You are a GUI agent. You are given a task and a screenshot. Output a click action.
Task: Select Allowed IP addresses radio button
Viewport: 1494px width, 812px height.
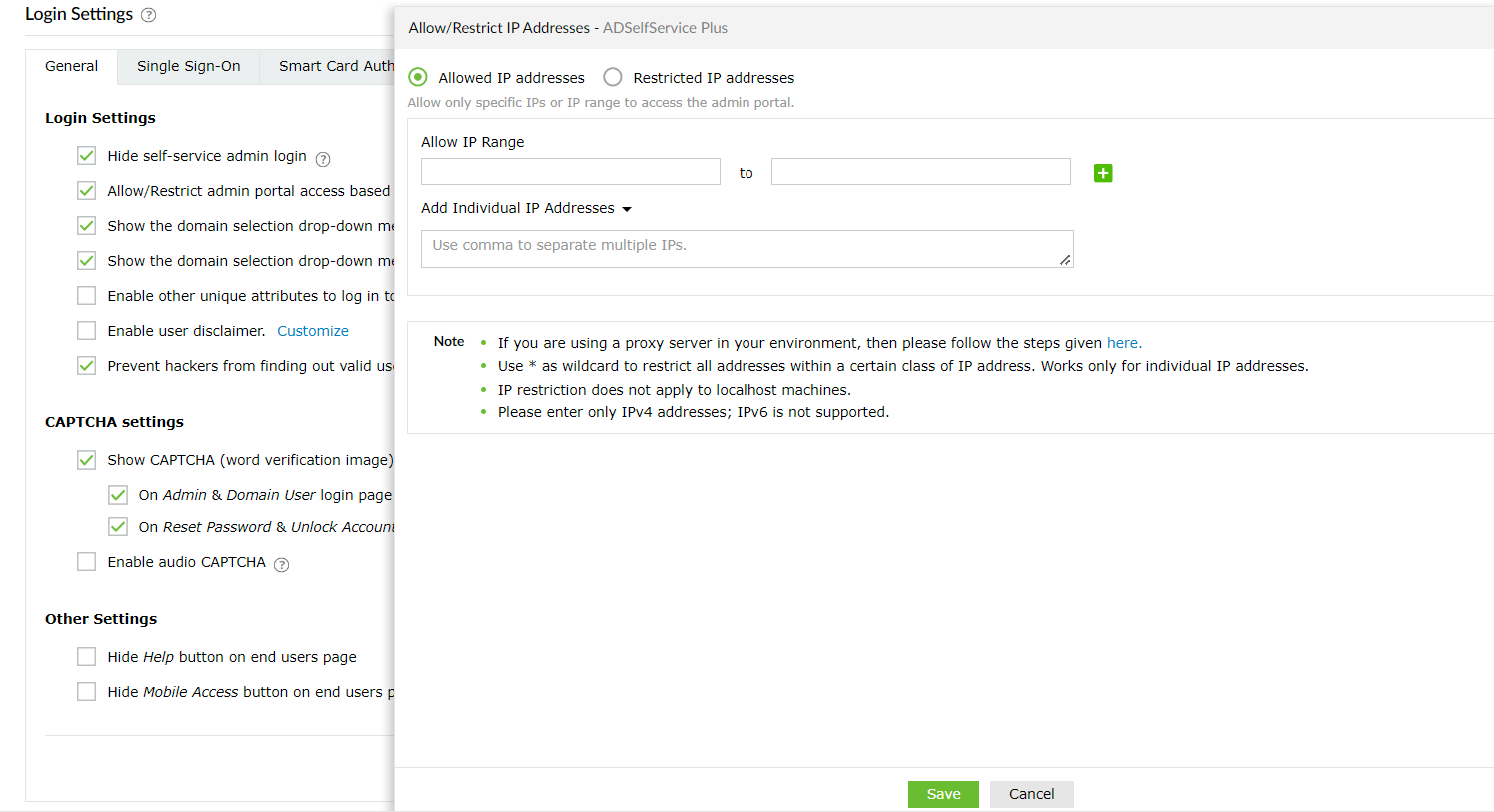418,77
